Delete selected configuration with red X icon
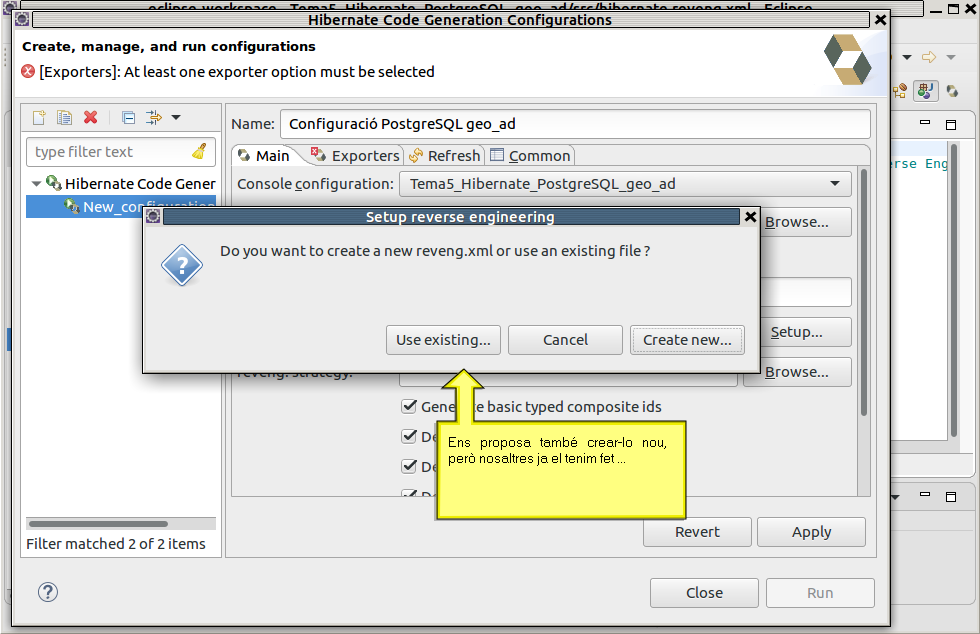 pyautogui.click(x=91, y=118)
